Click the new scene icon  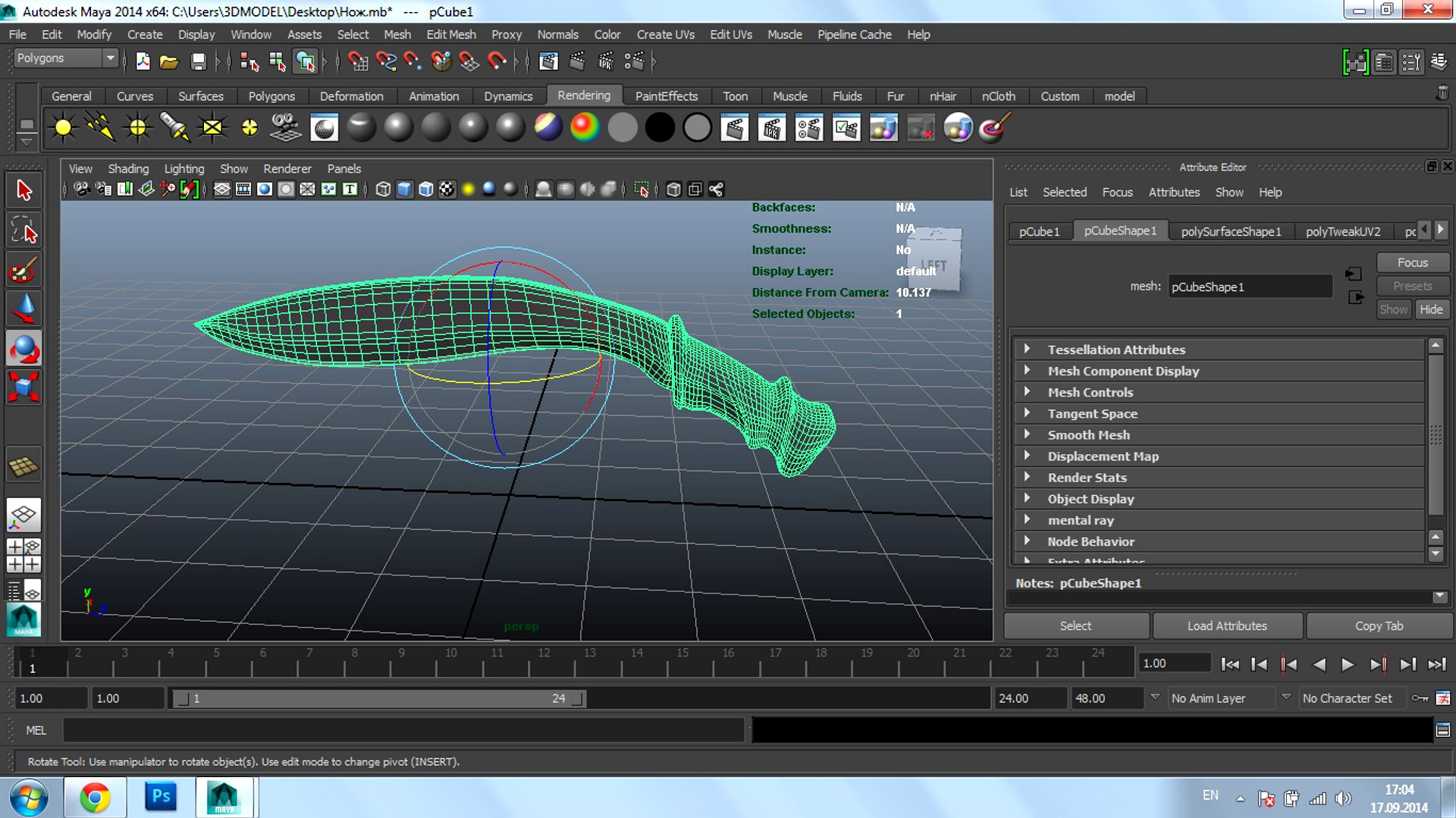143,61
